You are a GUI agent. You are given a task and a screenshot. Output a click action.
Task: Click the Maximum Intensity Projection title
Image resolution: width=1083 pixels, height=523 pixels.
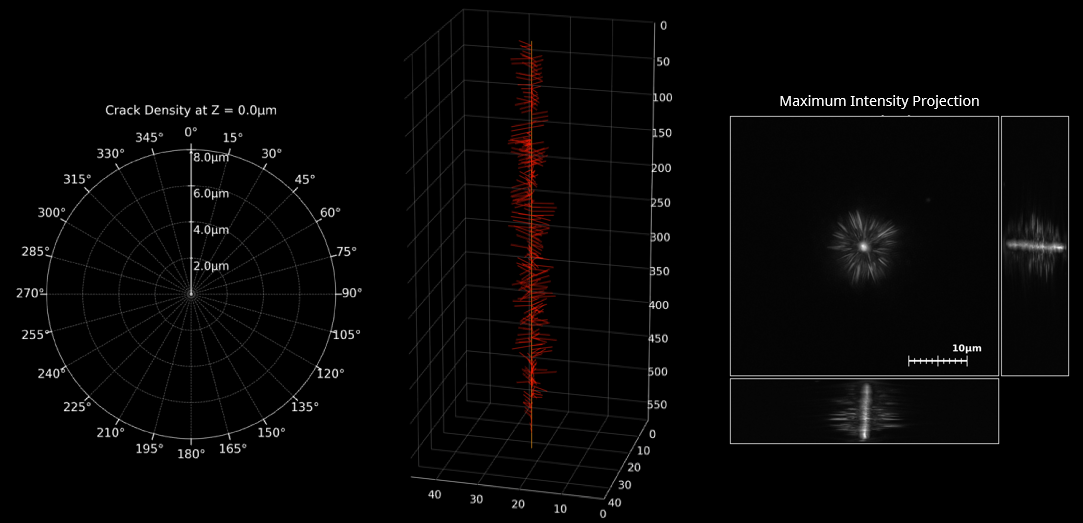879,101
